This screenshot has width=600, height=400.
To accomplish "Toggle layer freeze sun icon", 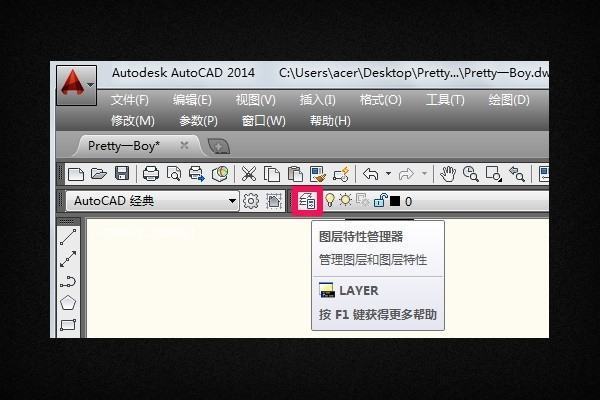I will coord(345,201).
